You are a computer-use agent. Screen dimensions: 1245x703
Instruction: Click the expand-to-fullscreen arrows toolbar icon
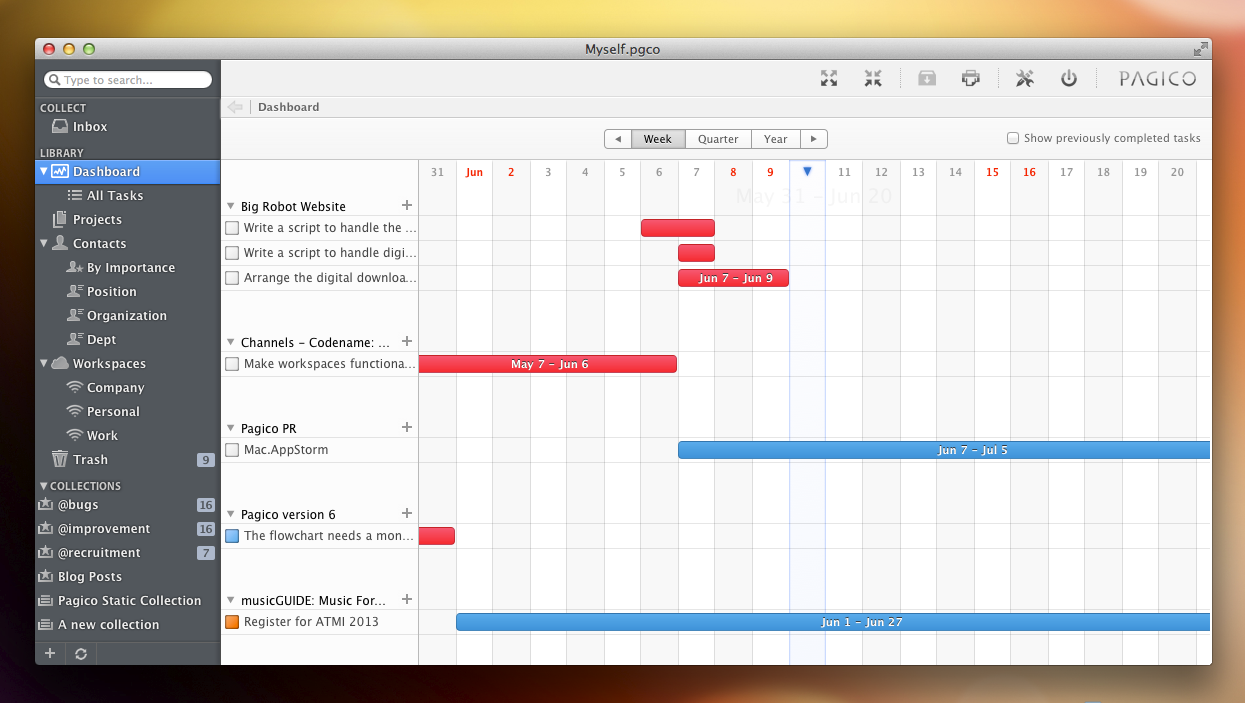[x=828, y=78]
